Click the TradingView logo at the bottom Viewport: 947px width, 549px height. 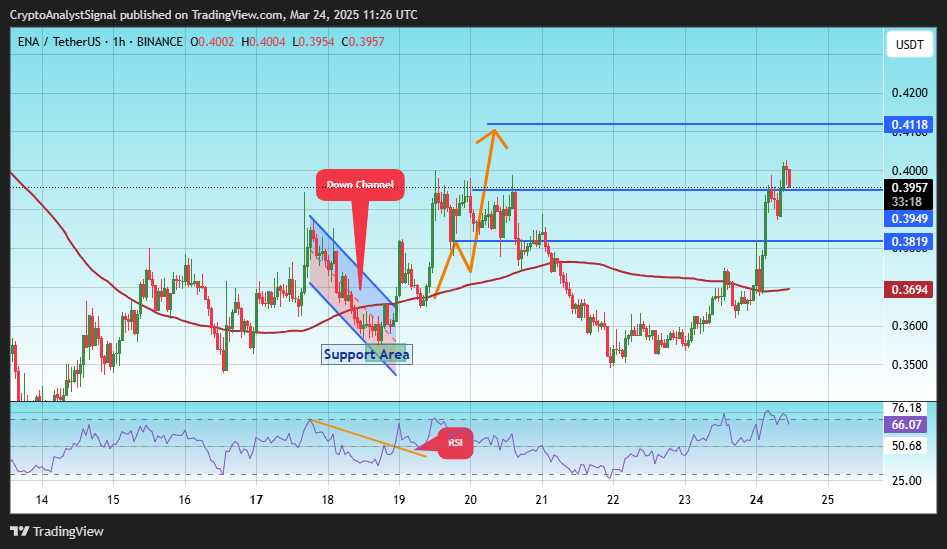point(57,531)
